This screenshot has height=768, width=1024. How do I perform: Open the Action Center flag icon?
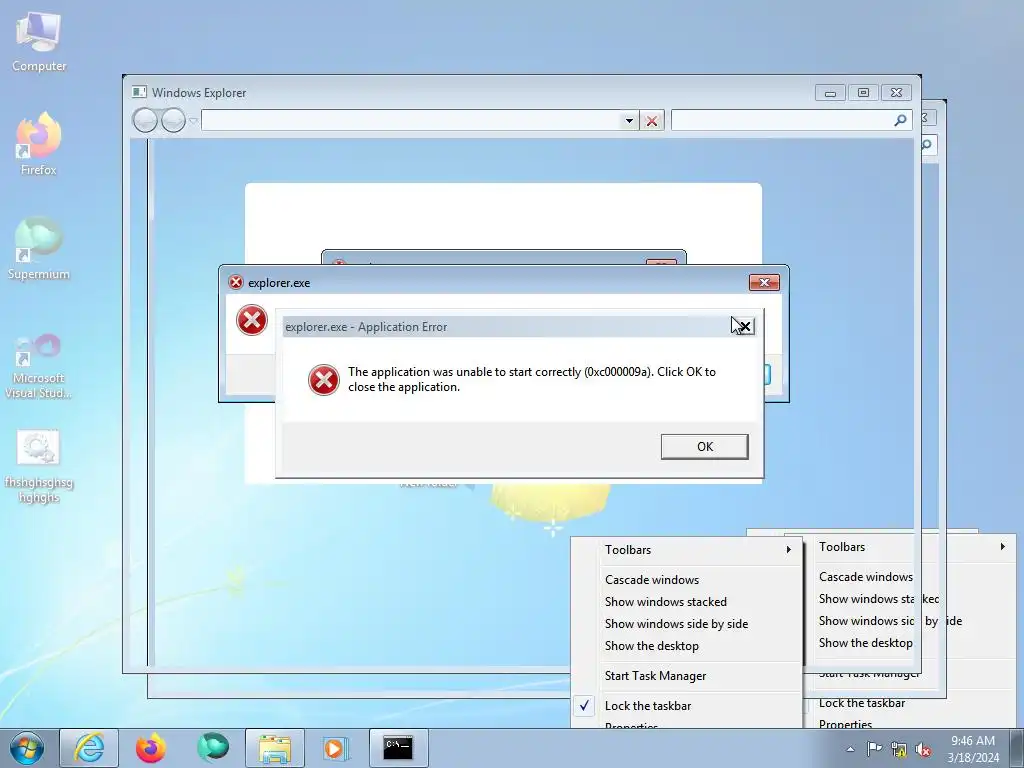[874, 749]
